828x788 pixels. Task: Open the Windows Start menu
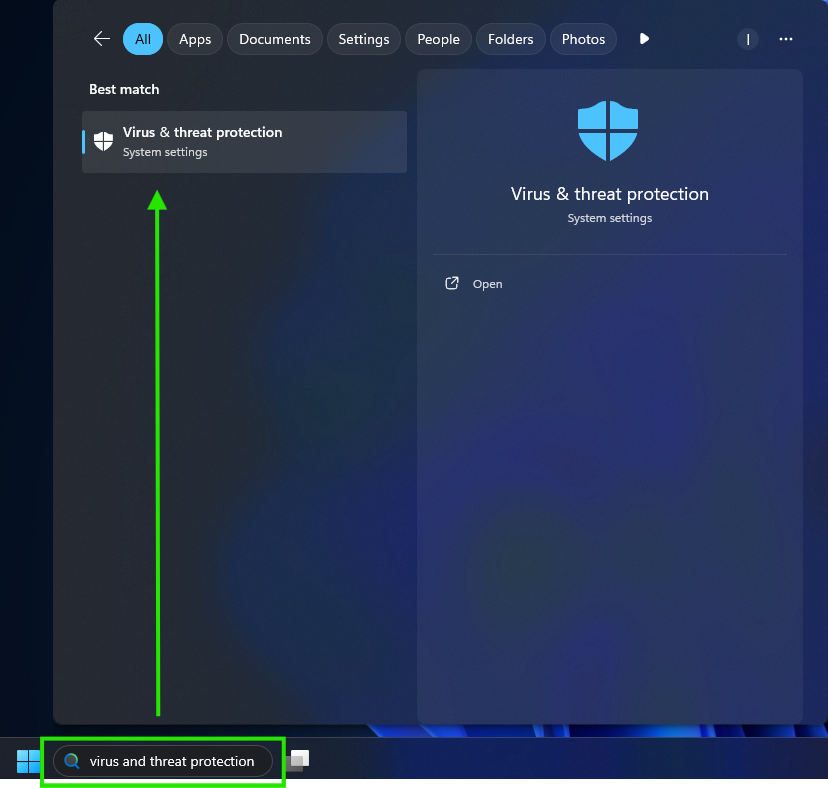pos(28,761)
